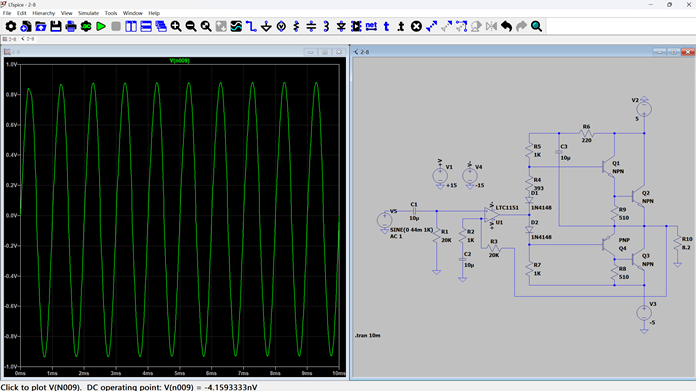The height and width of the screenshot is (391, 696).
Task: Click voltage source V2 5 at top
Action: (x=644, y=109)
